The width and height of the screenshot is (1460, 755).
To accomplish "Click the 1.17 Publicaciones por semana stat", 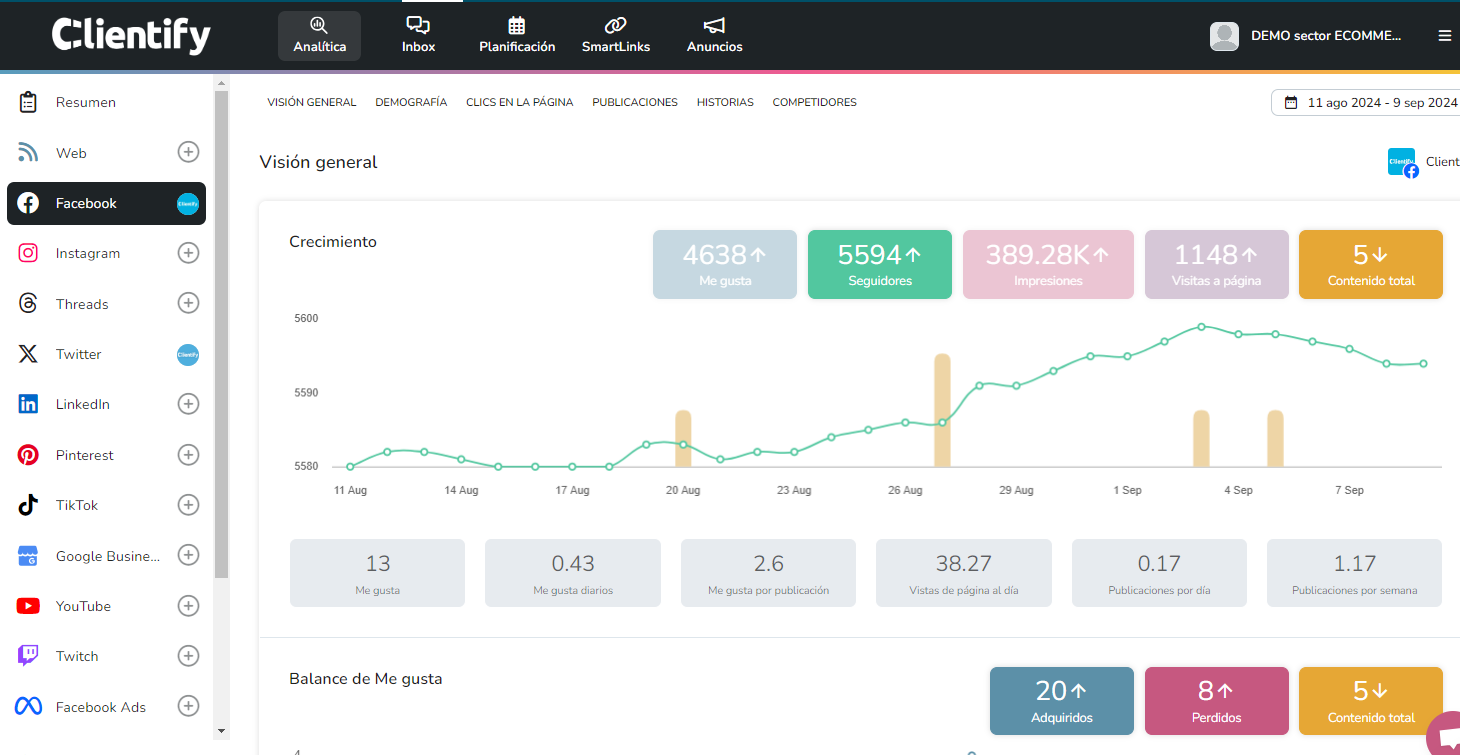I will (x=1354, y=573).
